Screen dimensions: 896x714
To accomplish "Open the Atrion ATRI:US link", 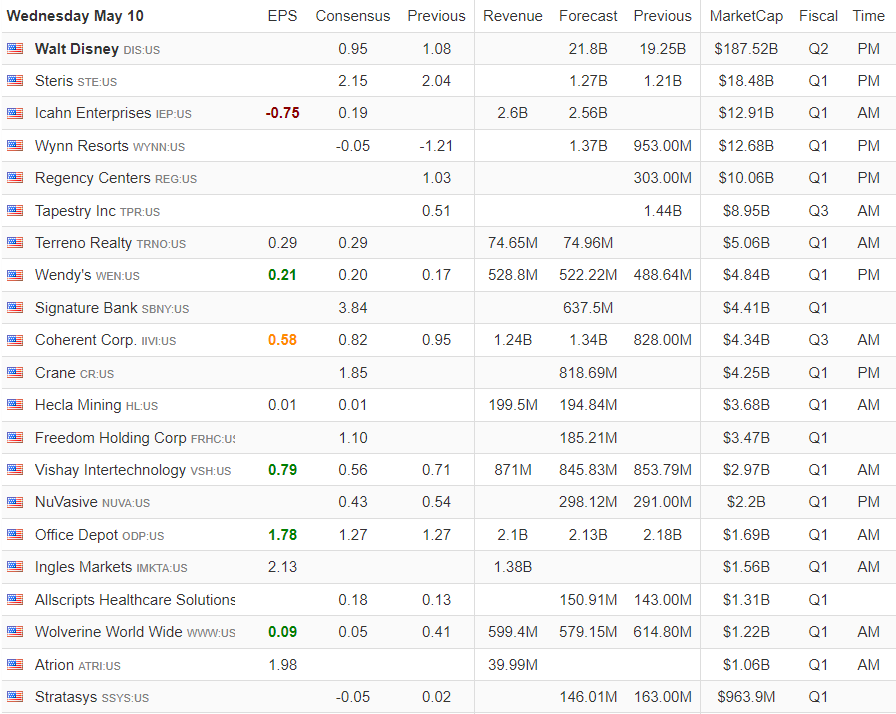I will (78, 665).
